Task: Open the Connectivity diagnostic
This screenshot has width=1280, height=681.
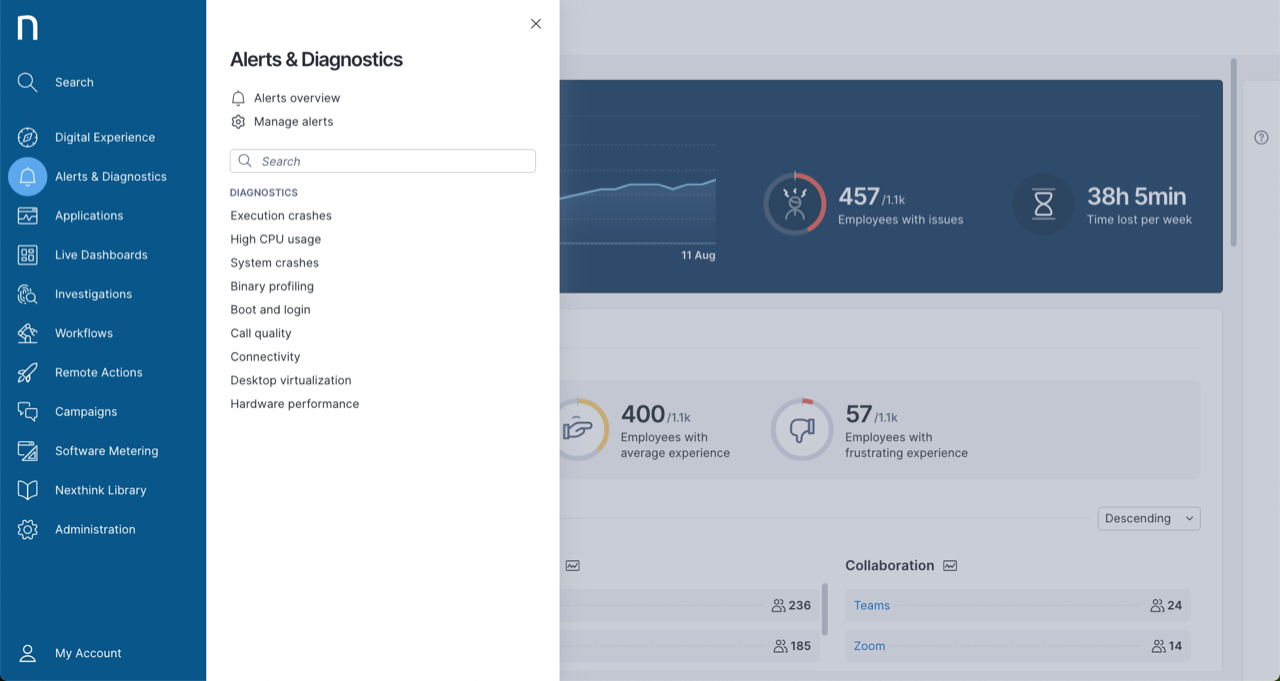Action: (x=265, y=356)
